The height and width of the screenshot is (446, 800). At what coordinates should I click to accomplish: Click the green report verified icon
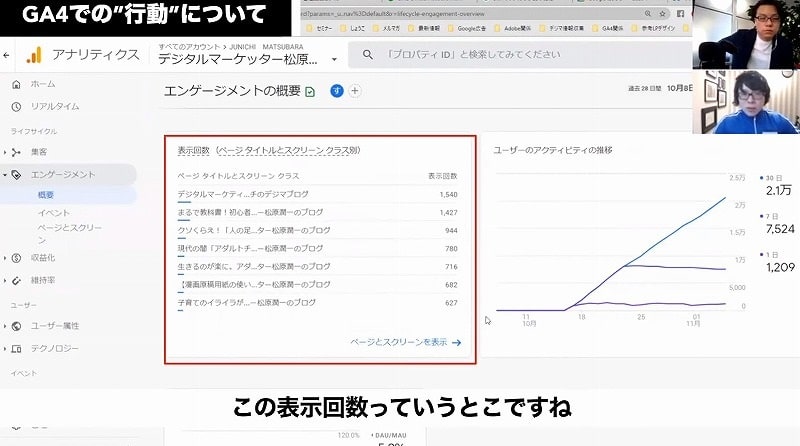[x=310, y=92]
